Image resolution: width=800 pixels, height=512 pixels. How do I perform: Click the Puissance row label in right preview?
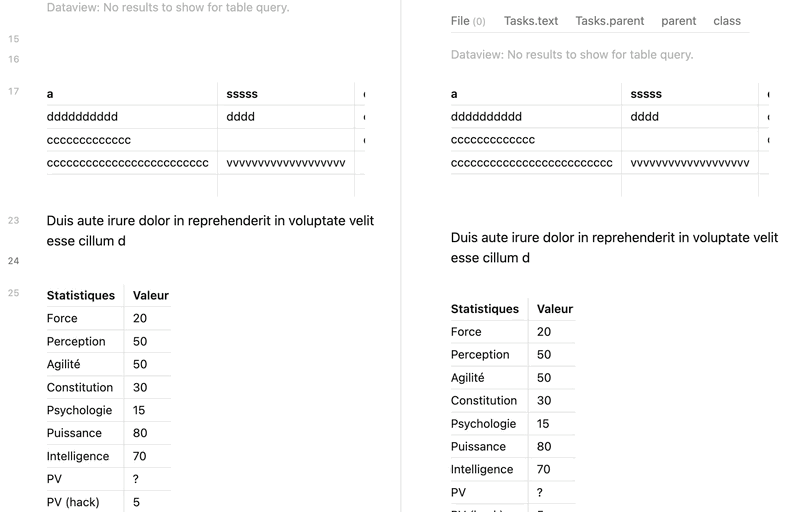click(x=478, y=446)
